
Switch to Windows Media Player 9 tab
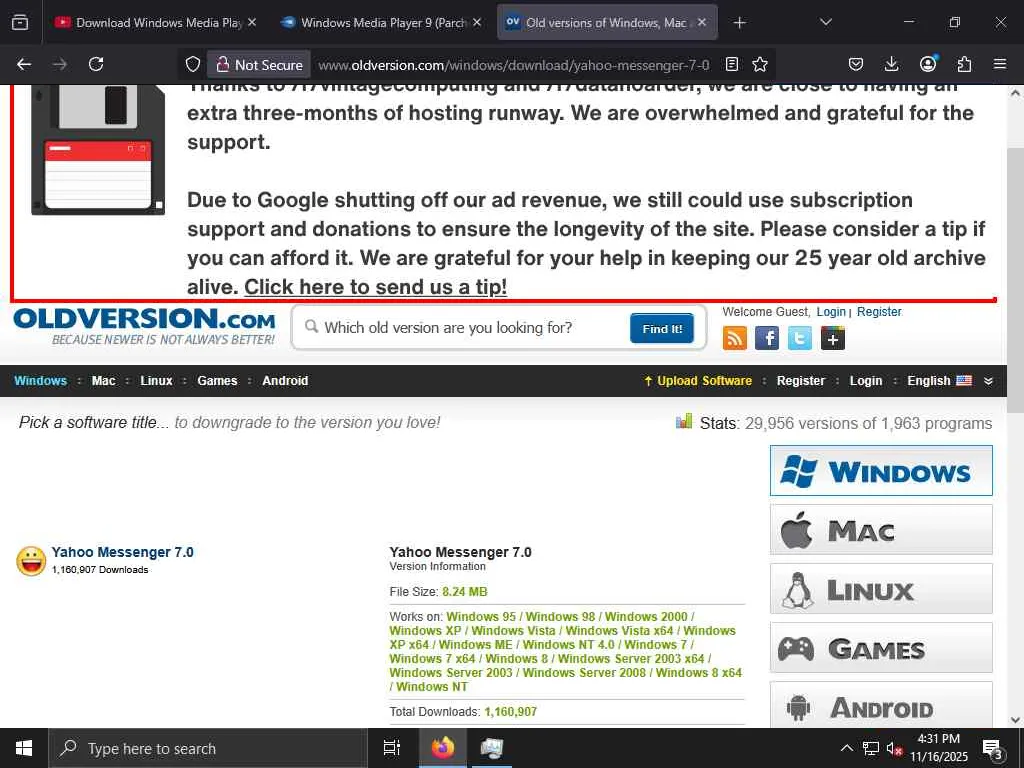click(381, 23)
